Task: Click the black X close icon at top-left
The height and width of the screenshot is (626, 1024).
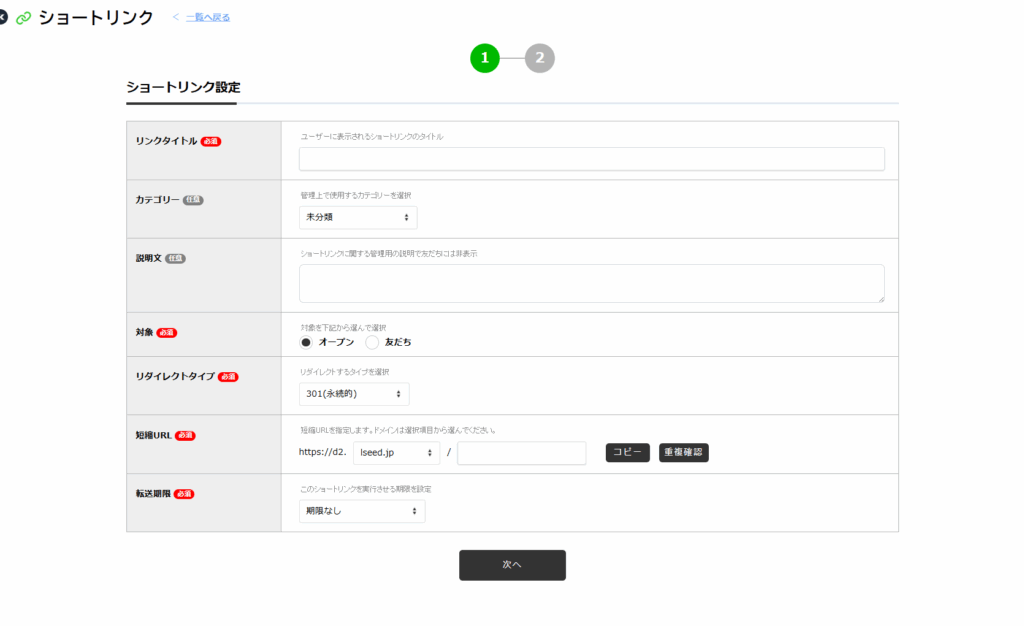Action: coord(3,18)
